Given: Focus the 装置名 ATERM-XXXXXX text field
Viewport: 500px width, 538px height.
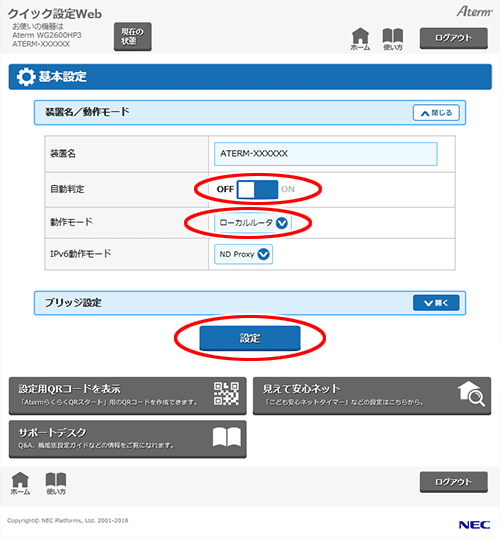Looking at the screenshot, I should point(326,154).
